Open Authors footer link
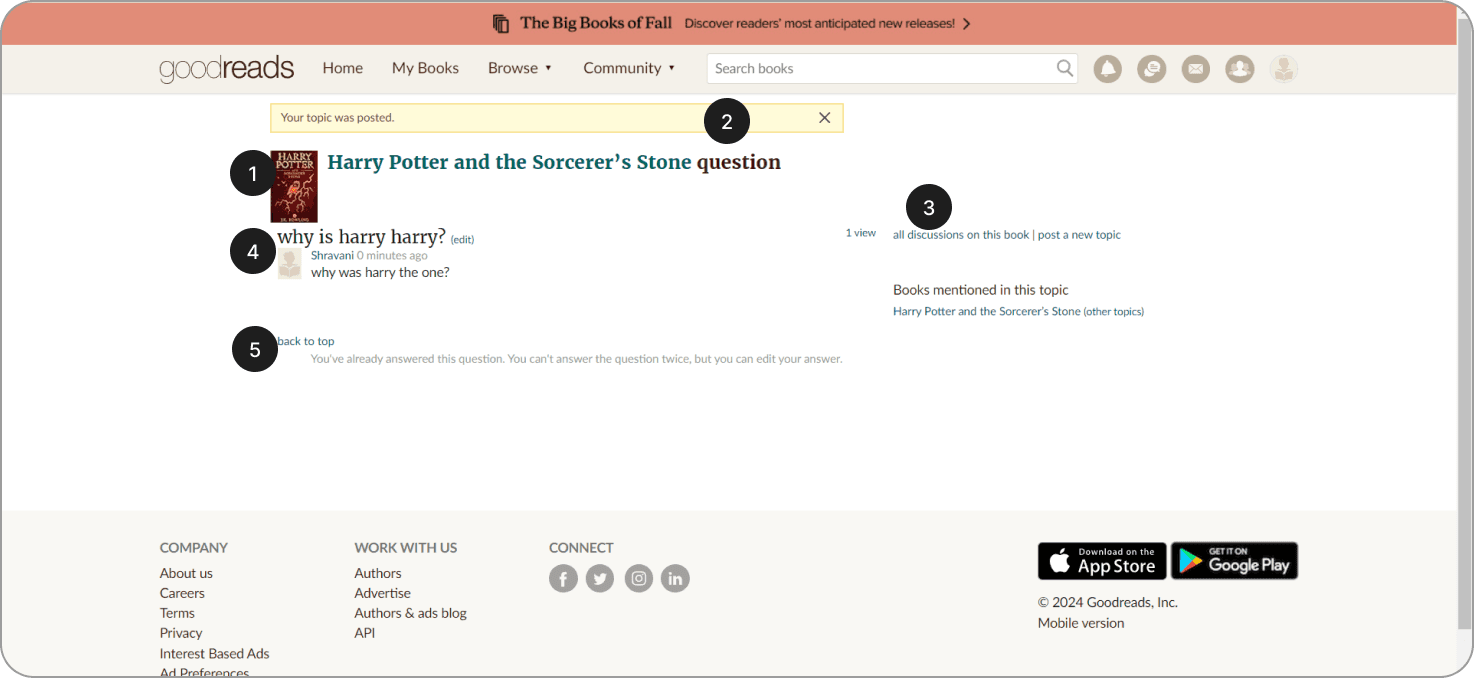Screen dimensions: 1474x678 click(378, 573)
